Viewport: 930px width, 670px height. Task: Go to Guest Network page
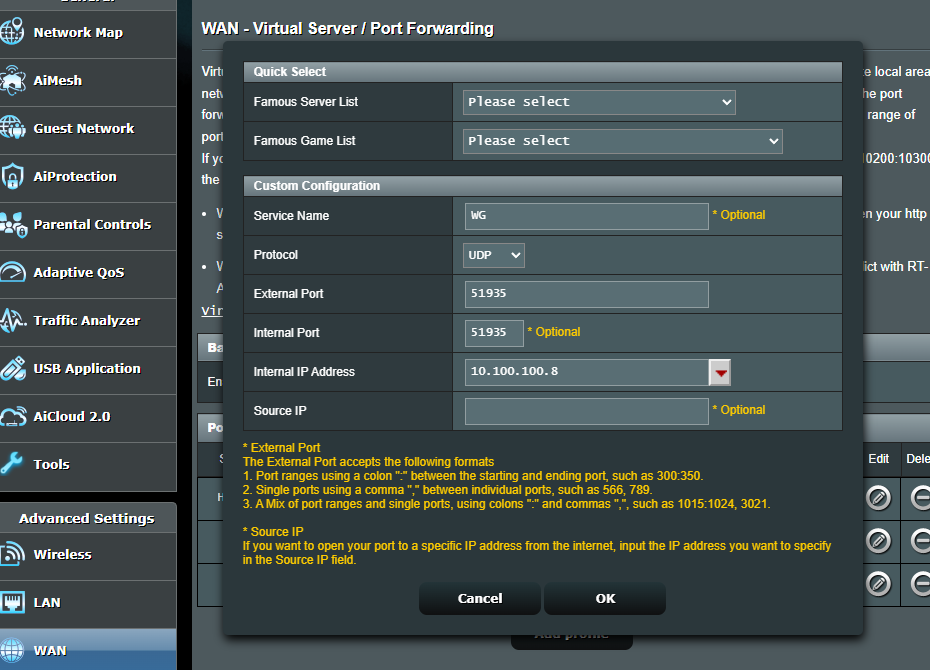click(x=88, y=129)
